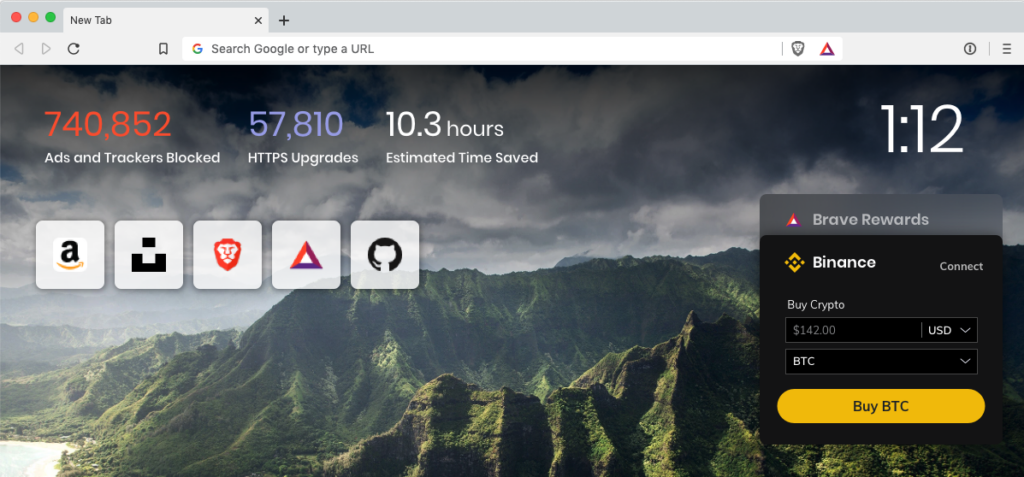Open the GitHub shortcut tile
This screenshot has width=1024, height=477.
click(385, 255)
